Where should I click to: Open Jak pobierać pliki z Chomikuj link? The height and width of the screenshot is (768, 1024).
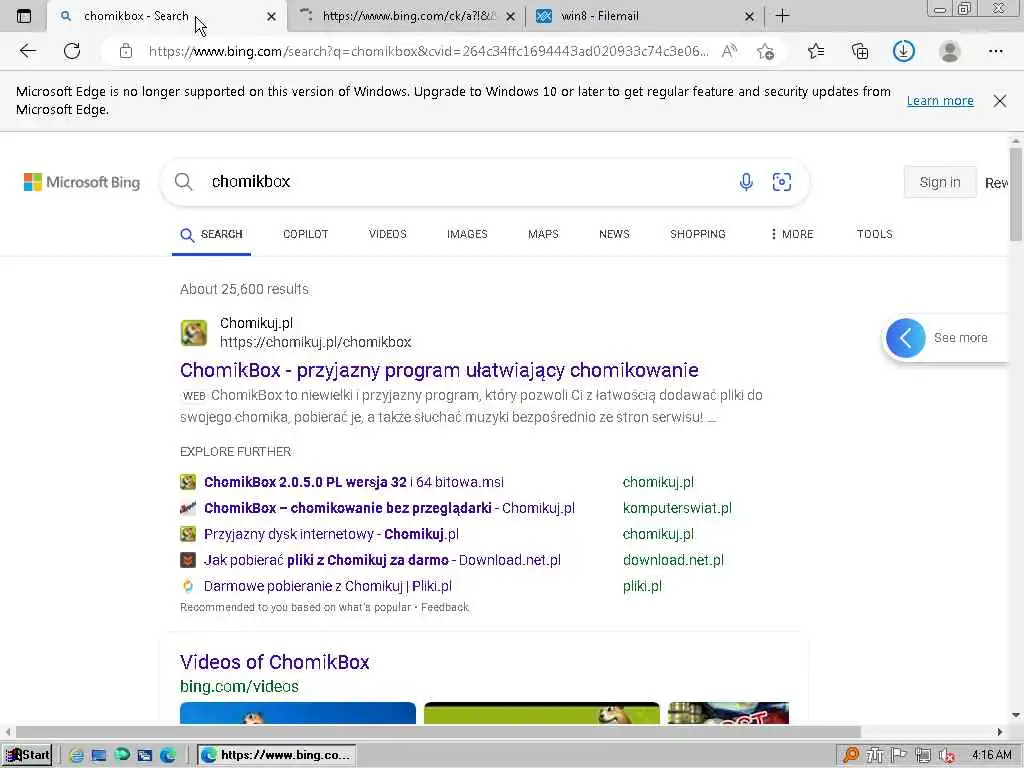tap(382, 560)
